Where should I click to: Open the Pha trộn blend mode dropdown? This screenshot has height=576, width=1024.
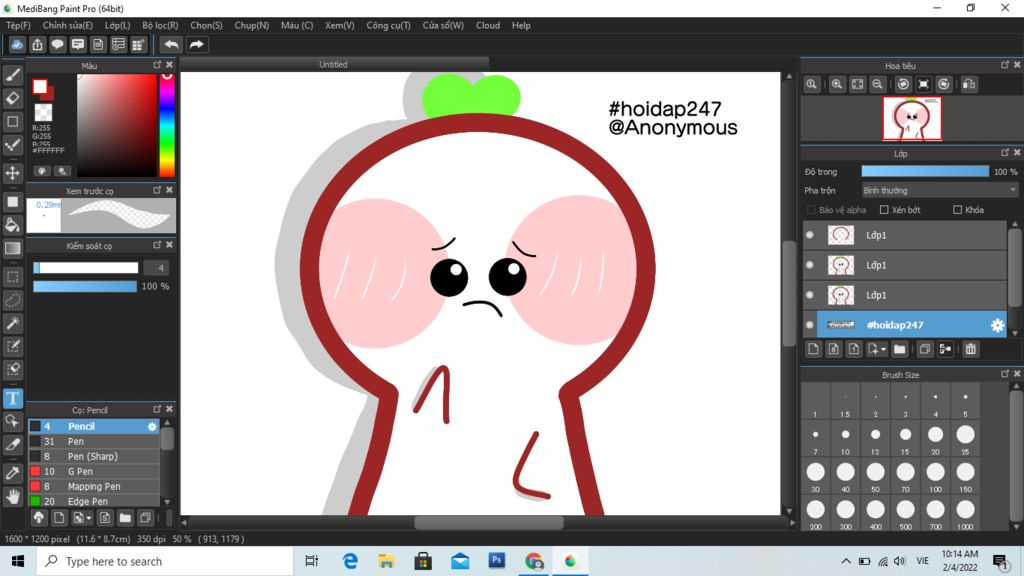[x=940, y=191]
